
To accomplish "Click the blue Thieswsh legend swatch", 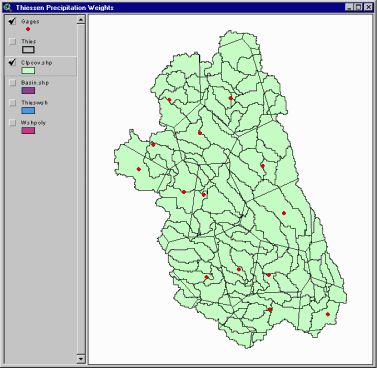I will point(28,111).
